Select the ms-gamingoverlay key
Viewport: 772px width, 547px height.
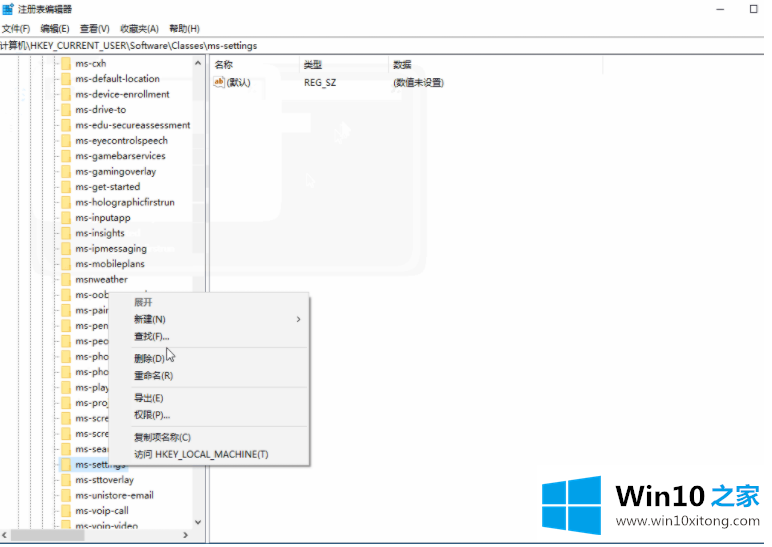(x=116, y=172)
